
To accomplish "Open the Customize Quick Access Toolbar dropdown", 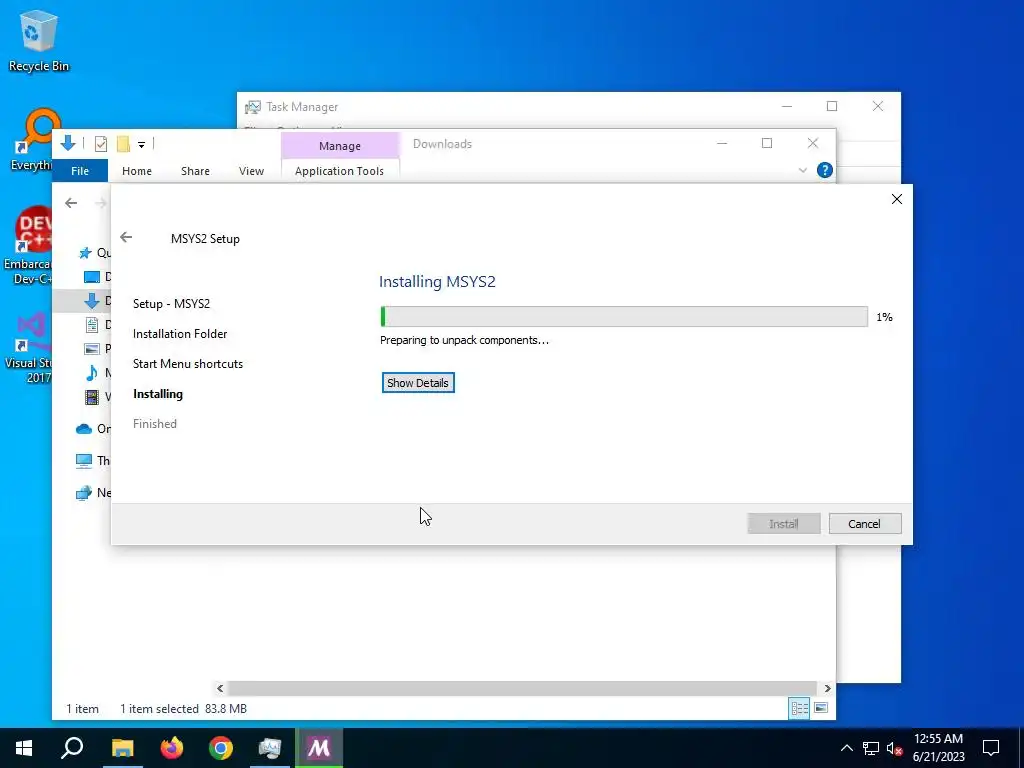I will pyautogui.click(x=141, y=144).
